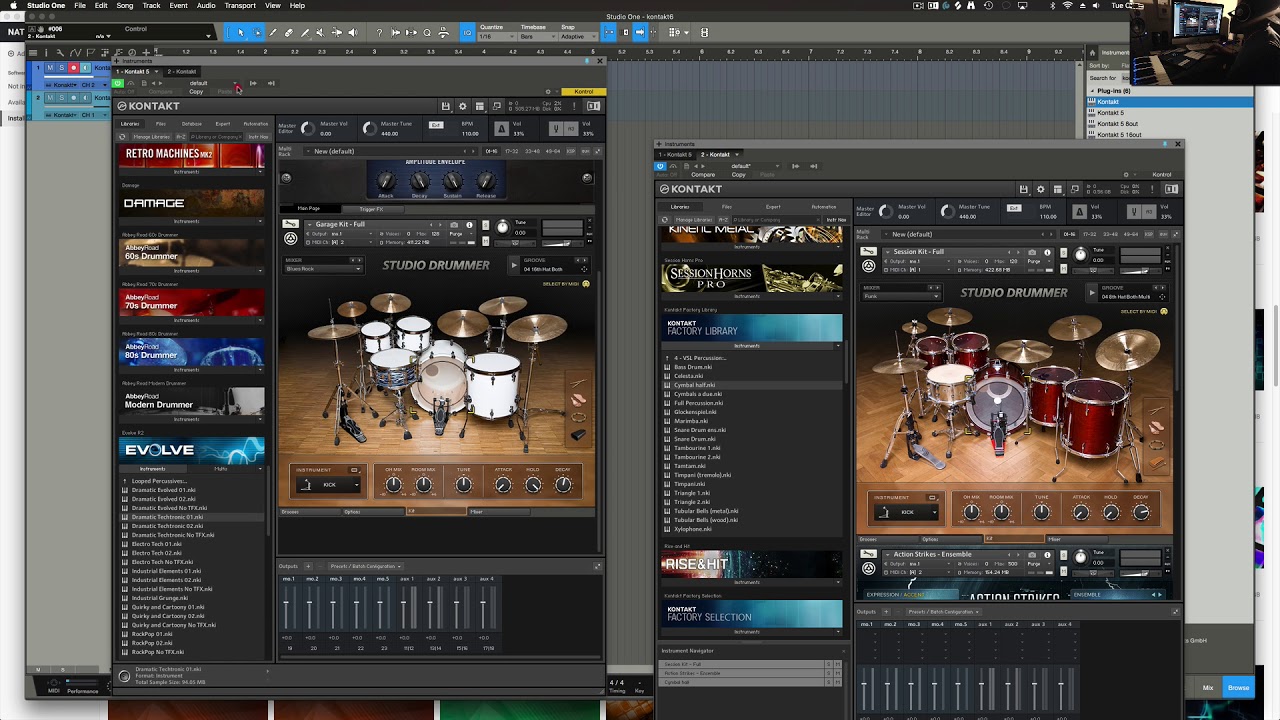This screenshot has width=1280, height=720.
Task: Click the blue Browse button bottom right
Action: (x=1238, y=687)
